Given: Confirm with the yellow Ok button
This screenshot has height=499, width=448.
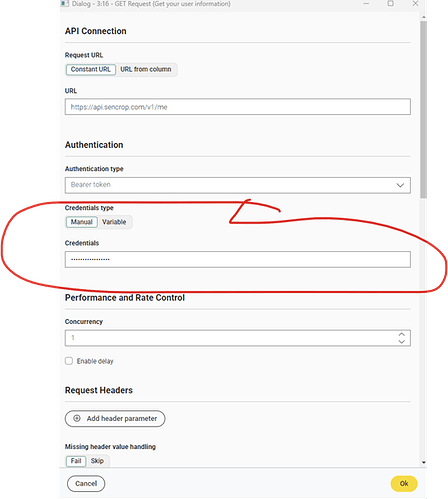Looking at the screenshot, I should pyautogui.click(x=404, y=484).
